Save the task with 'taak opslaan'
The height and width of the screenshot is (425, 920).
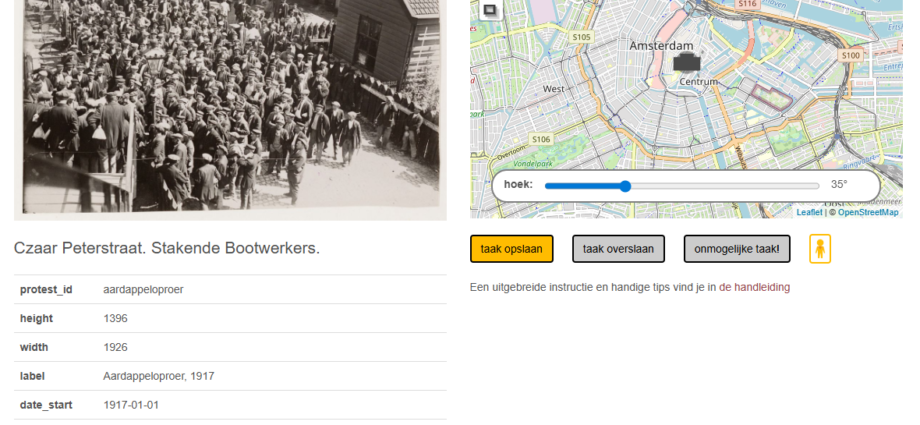coord(511,249)
